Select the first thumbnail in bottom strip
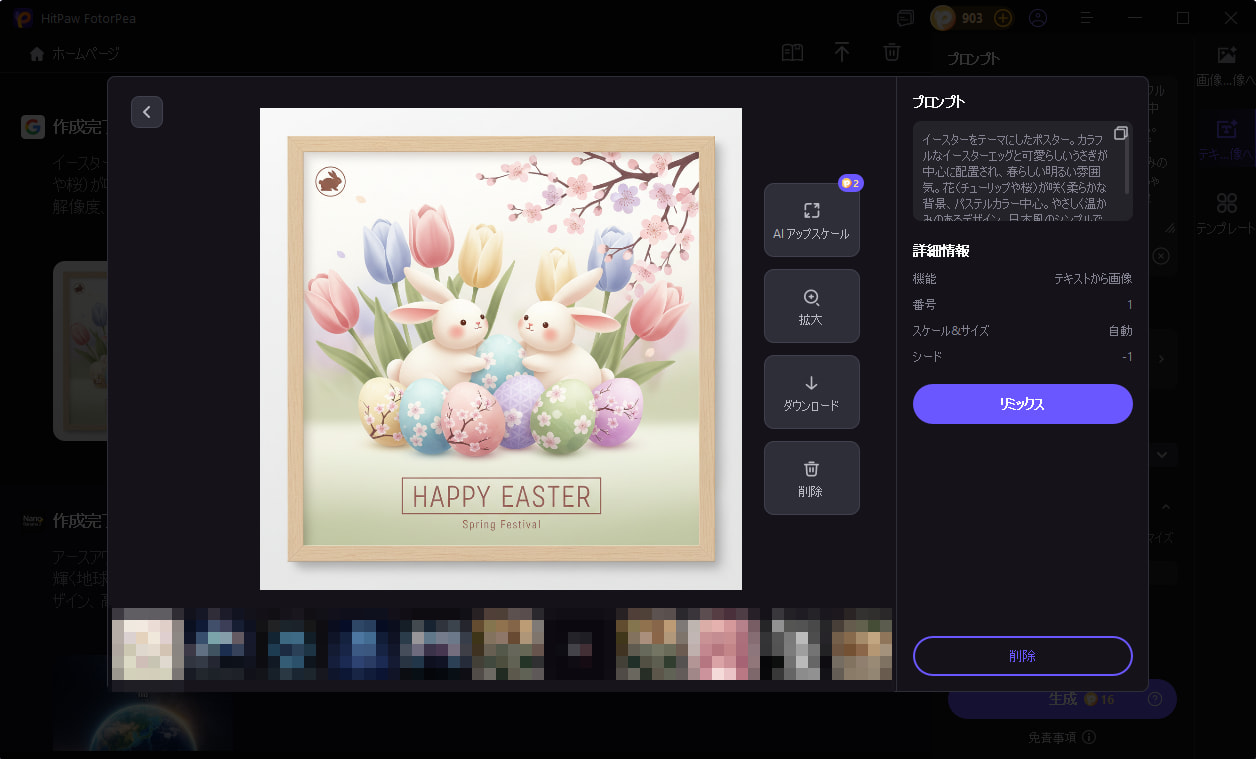Viewport: 1256px width, 759px height. pos(148,644)
